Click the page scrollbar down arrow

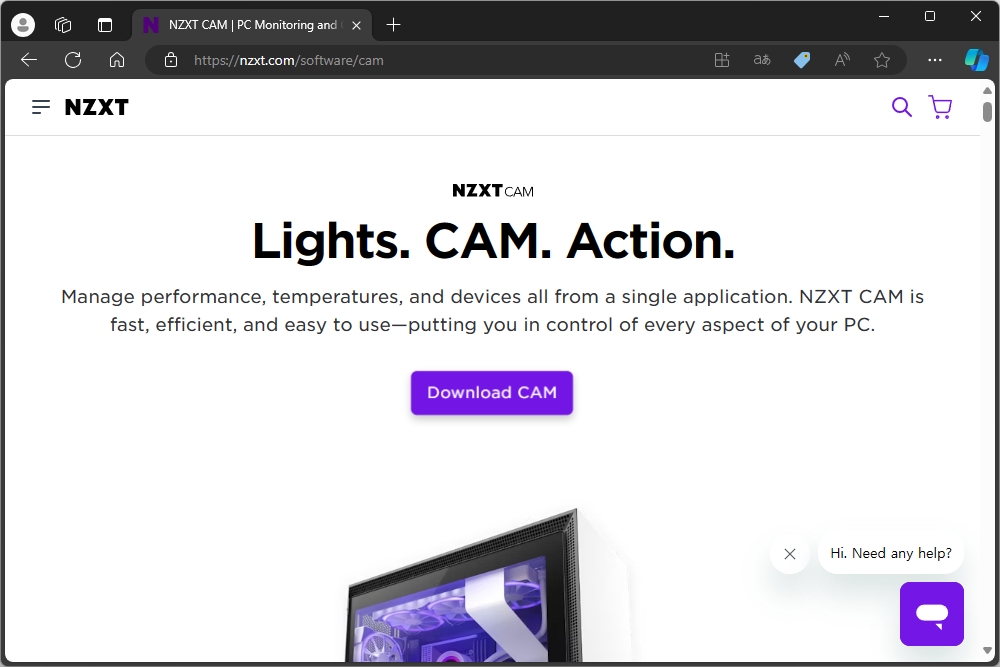click(x=987, y=650)
